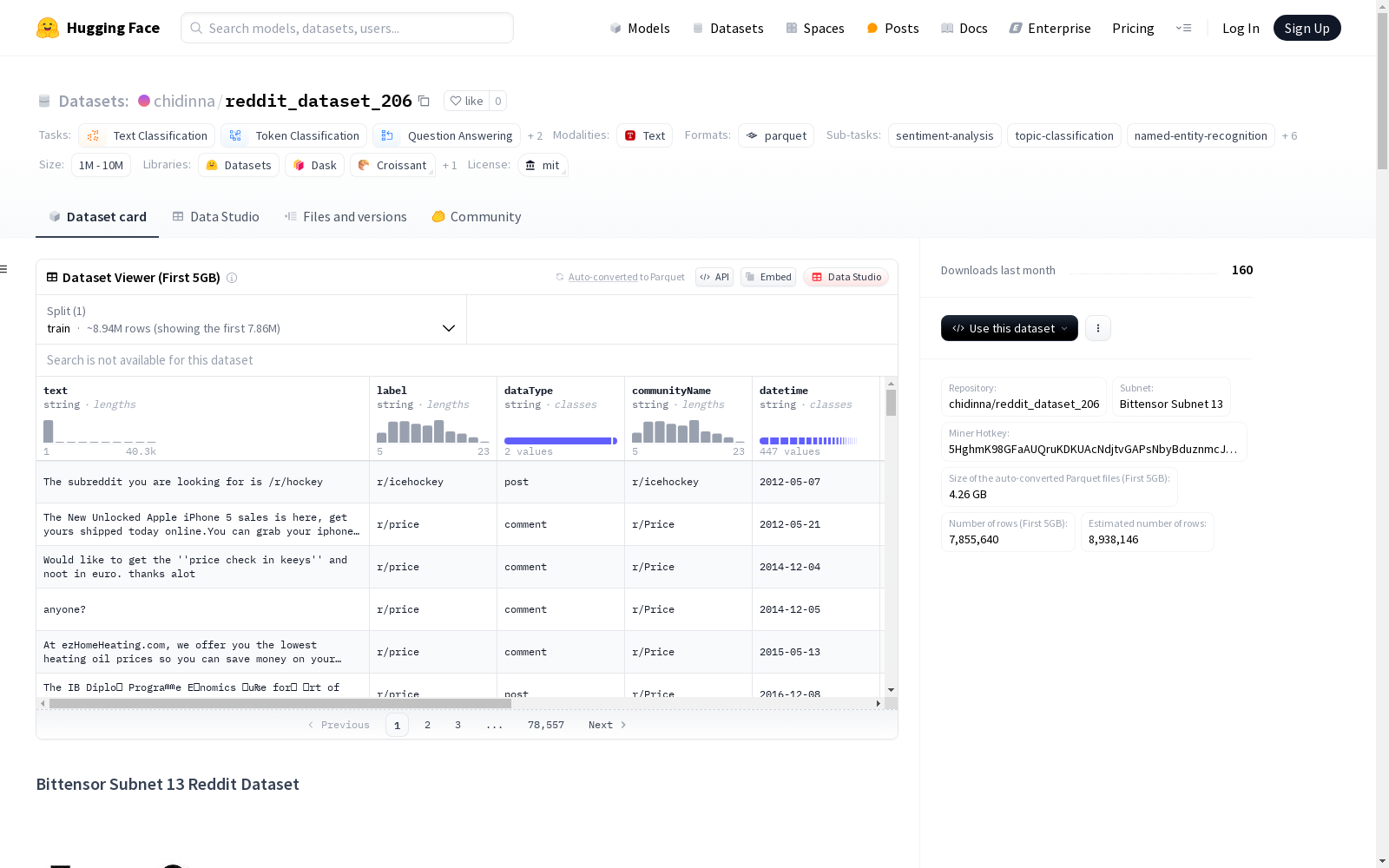Click the horizontal scrollbar of the table

pos(280,704)
